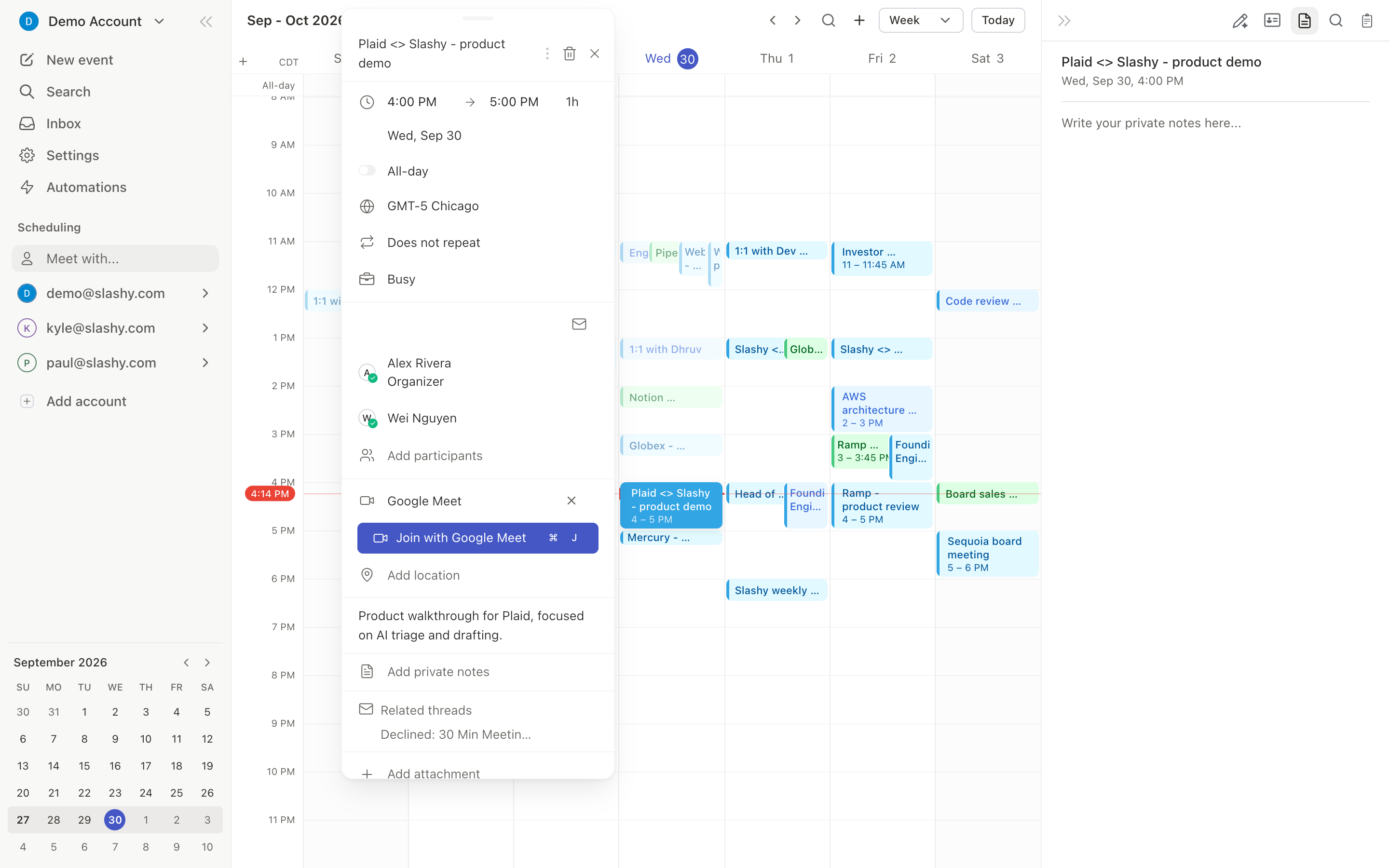Screen dimensions: 1389x868
Task: Show next month in mini calendar
Action: tap(207, 663)
